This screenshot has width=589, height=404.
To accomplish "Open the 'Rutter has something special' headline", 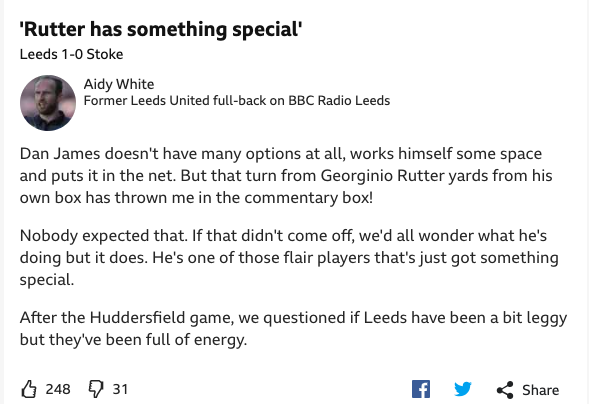I will (x=161, y=29).
